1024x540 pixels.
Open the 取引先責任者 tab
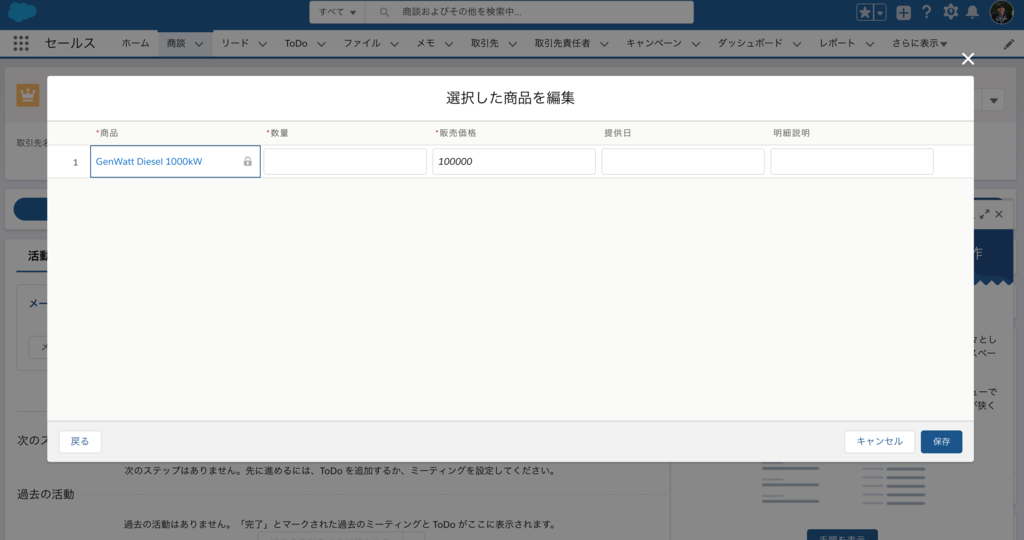click(562, 43)
